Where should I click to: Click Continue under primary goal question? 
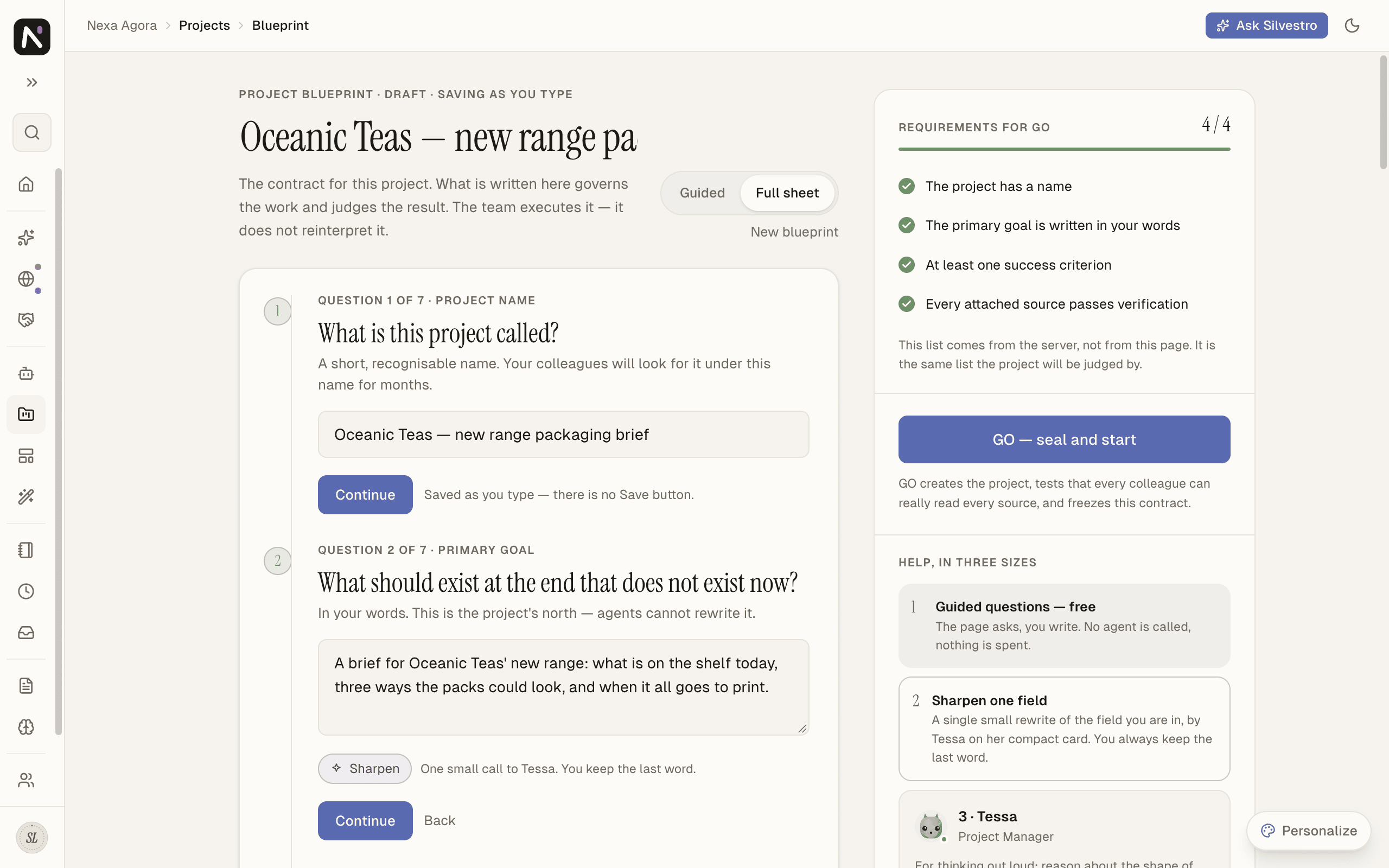(x=365, y=821)
